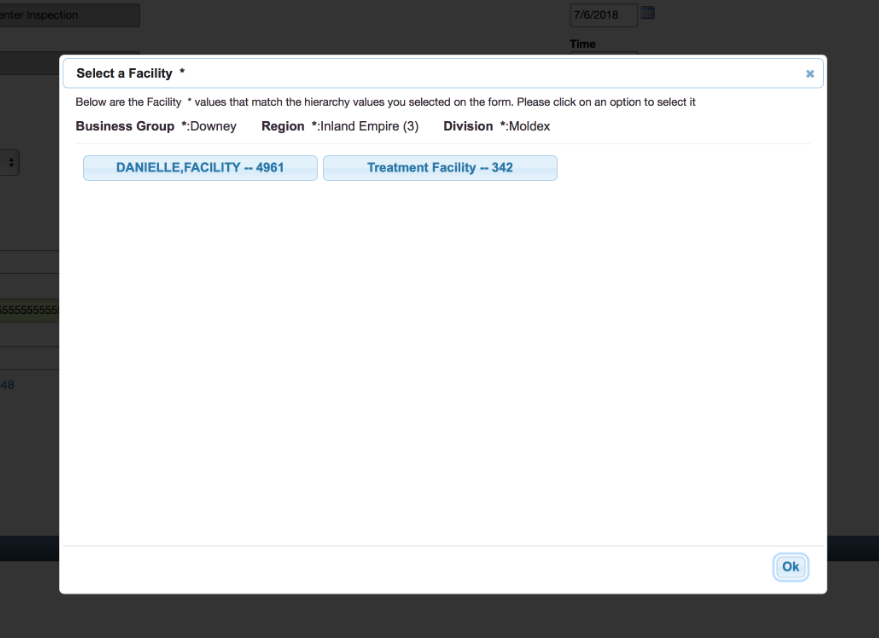Image resolution: width=879 pixels, height=640 pixels.
Task: Click the Region Inland Empire (3) value
Action: [x=369, y=127]
